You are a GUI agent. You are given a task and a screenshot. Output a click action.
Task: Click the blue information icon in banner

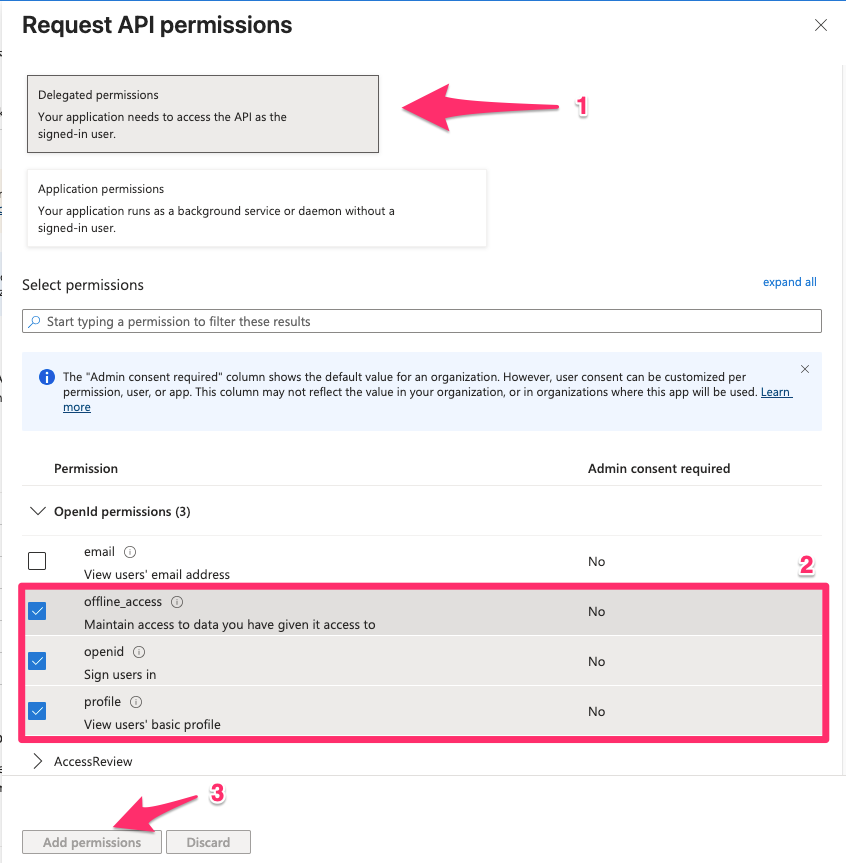tap(47, 377)
